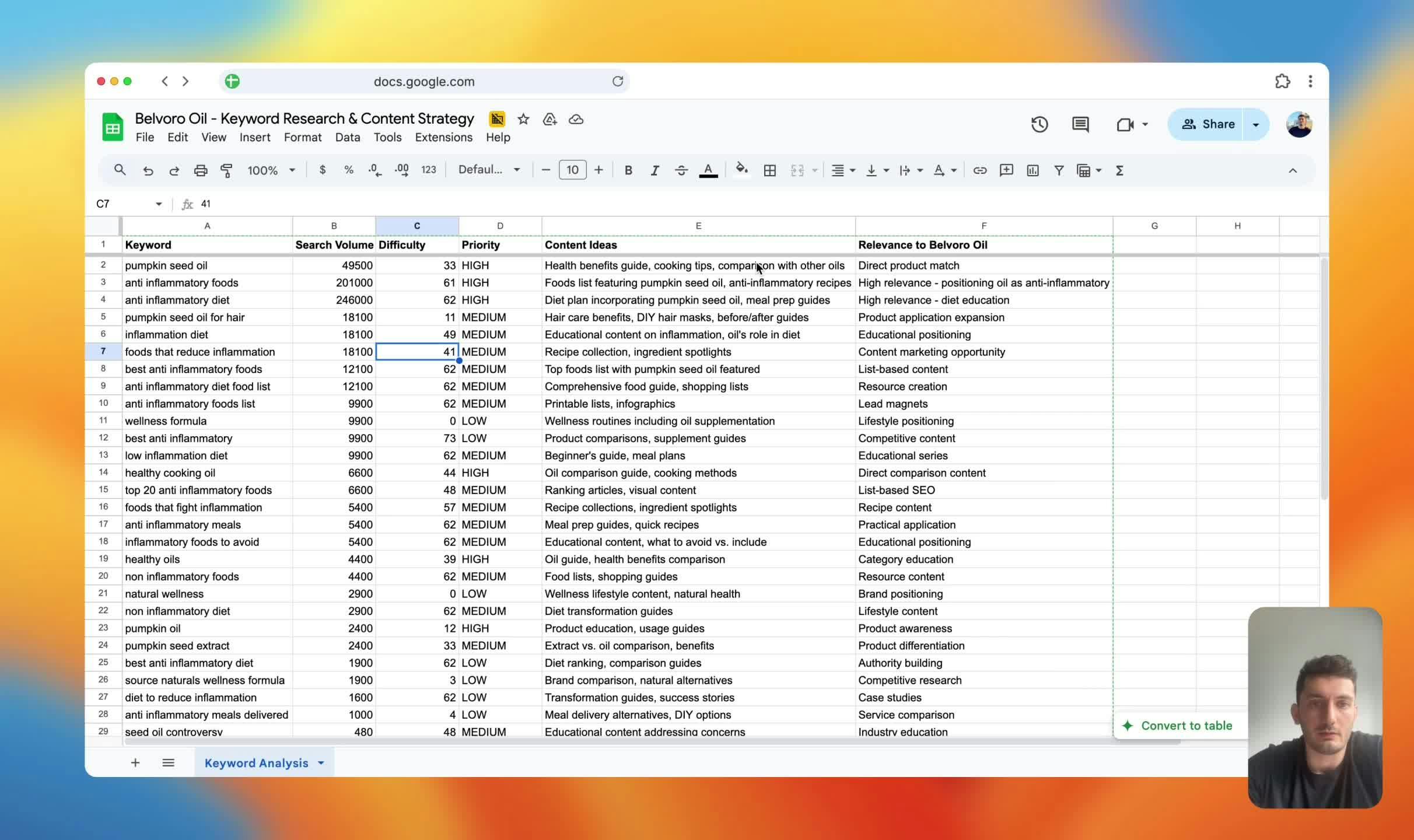The height and width of the screenshot is (840, 1414).
Task: Toggle bold formatting
Action: pos(628,170)
